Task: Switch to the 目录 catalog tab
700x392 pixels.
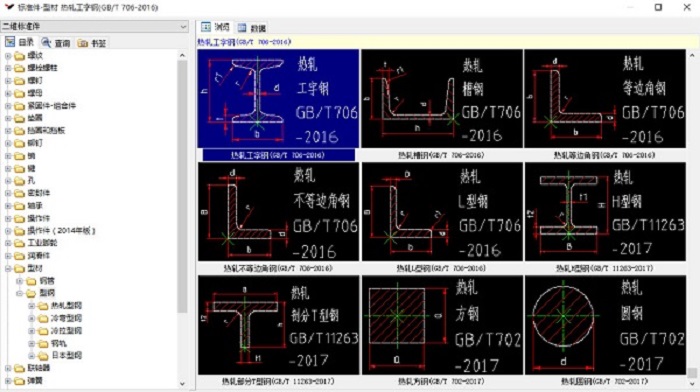Action: coord(20,42)
